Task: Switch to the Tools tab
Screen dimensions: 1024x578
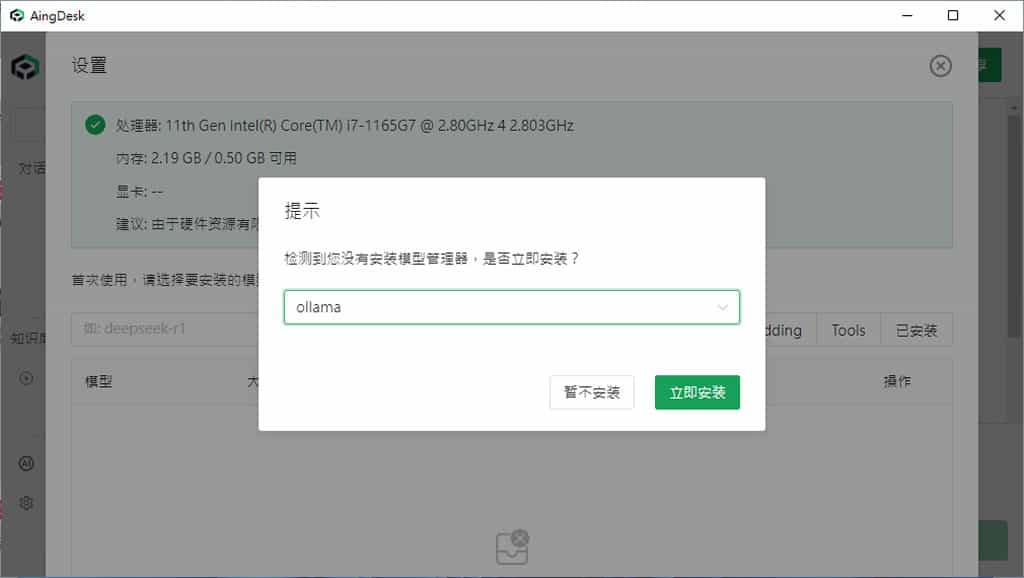Action: point(848,330)
